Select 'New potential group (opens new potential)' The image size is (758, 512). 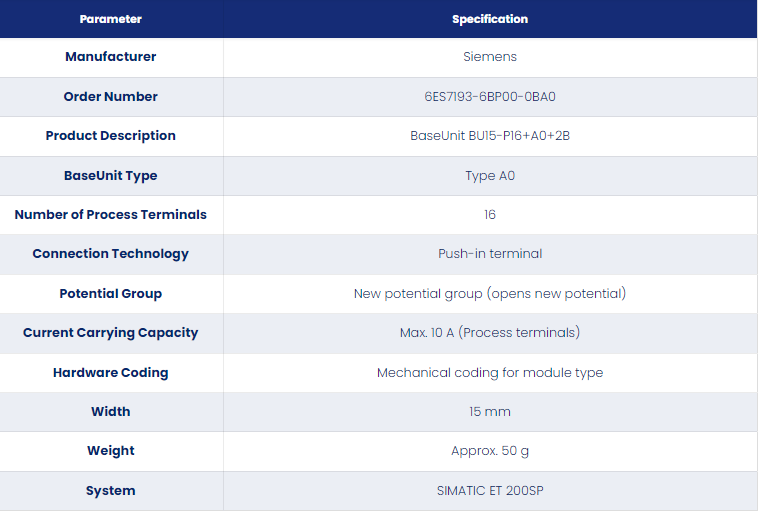490,293
